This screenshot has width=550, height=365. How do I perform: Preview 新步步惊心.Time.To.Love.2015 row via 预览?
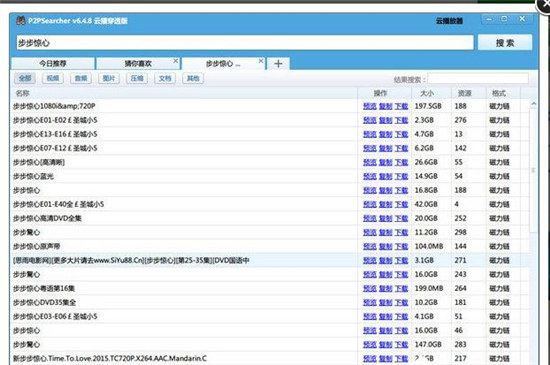pos(370,359)
